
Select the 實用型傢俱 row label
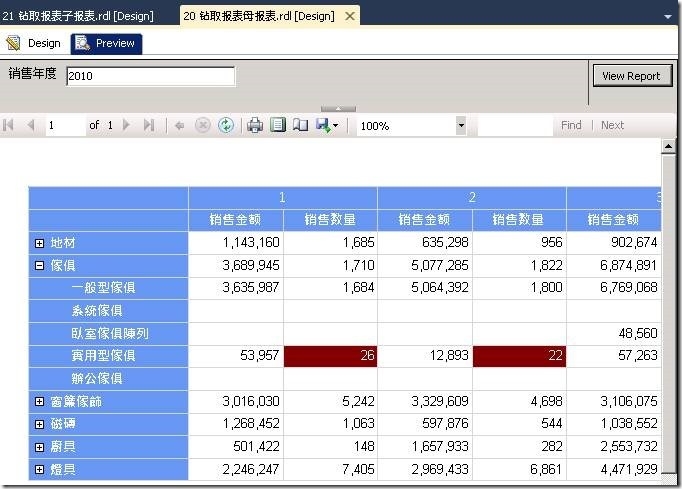click(x=104, y=356)
